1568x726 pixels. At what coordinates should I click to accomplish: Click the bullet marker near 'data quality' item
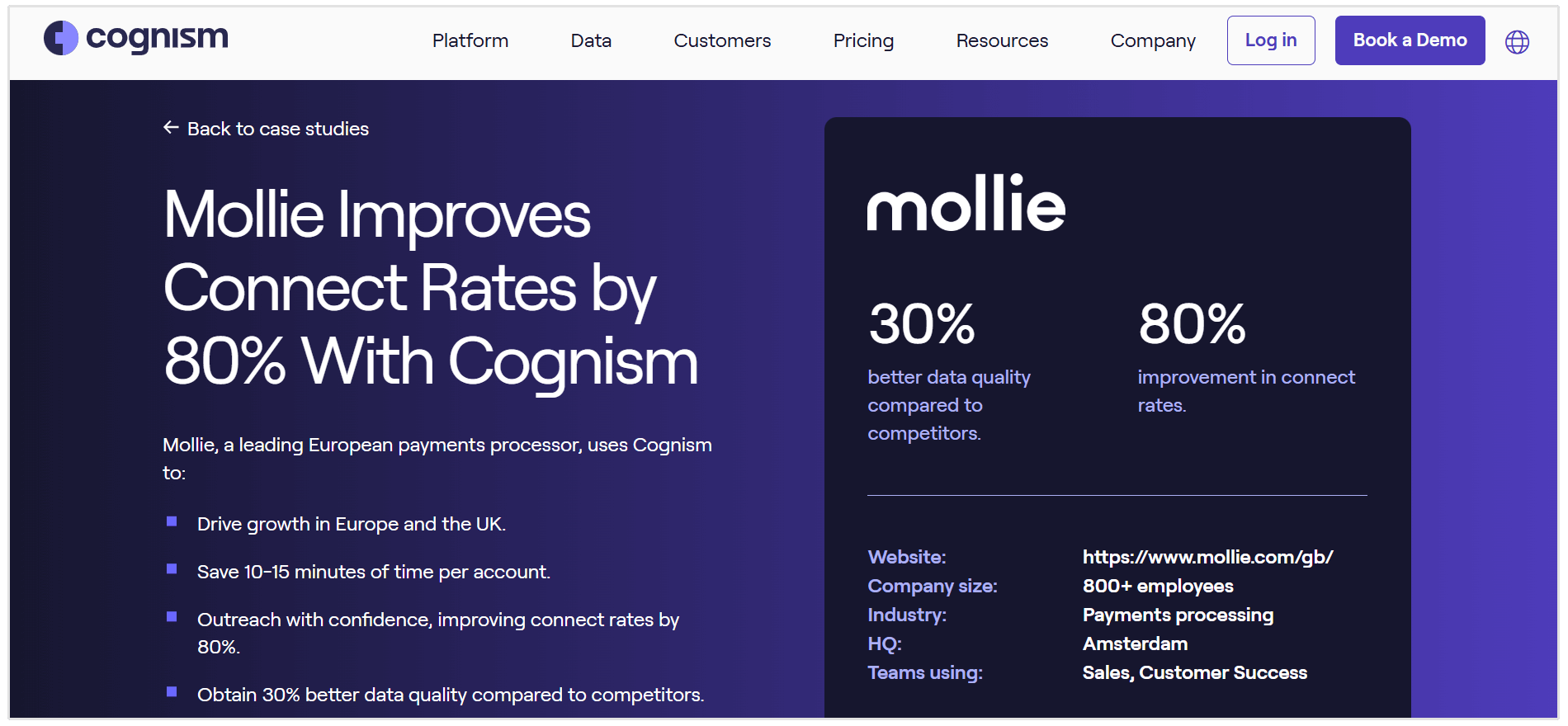[x=172, y=691]
